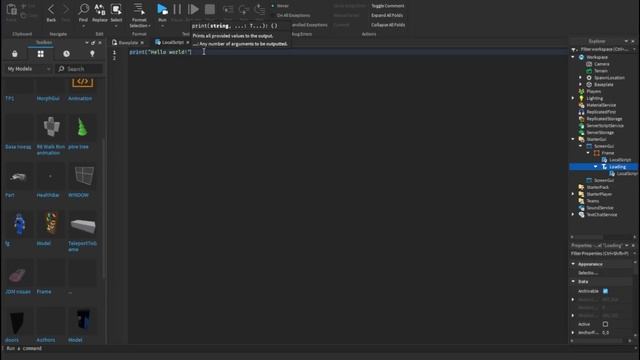Open Toolbox inventory bag tab
Viewport: 640px width, 360px height.
(15, 54)
